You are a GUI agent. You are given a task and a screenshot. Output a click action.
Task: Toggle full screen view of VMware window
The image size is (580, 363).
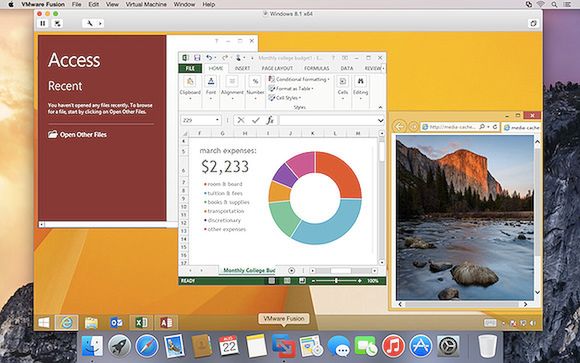533,23
